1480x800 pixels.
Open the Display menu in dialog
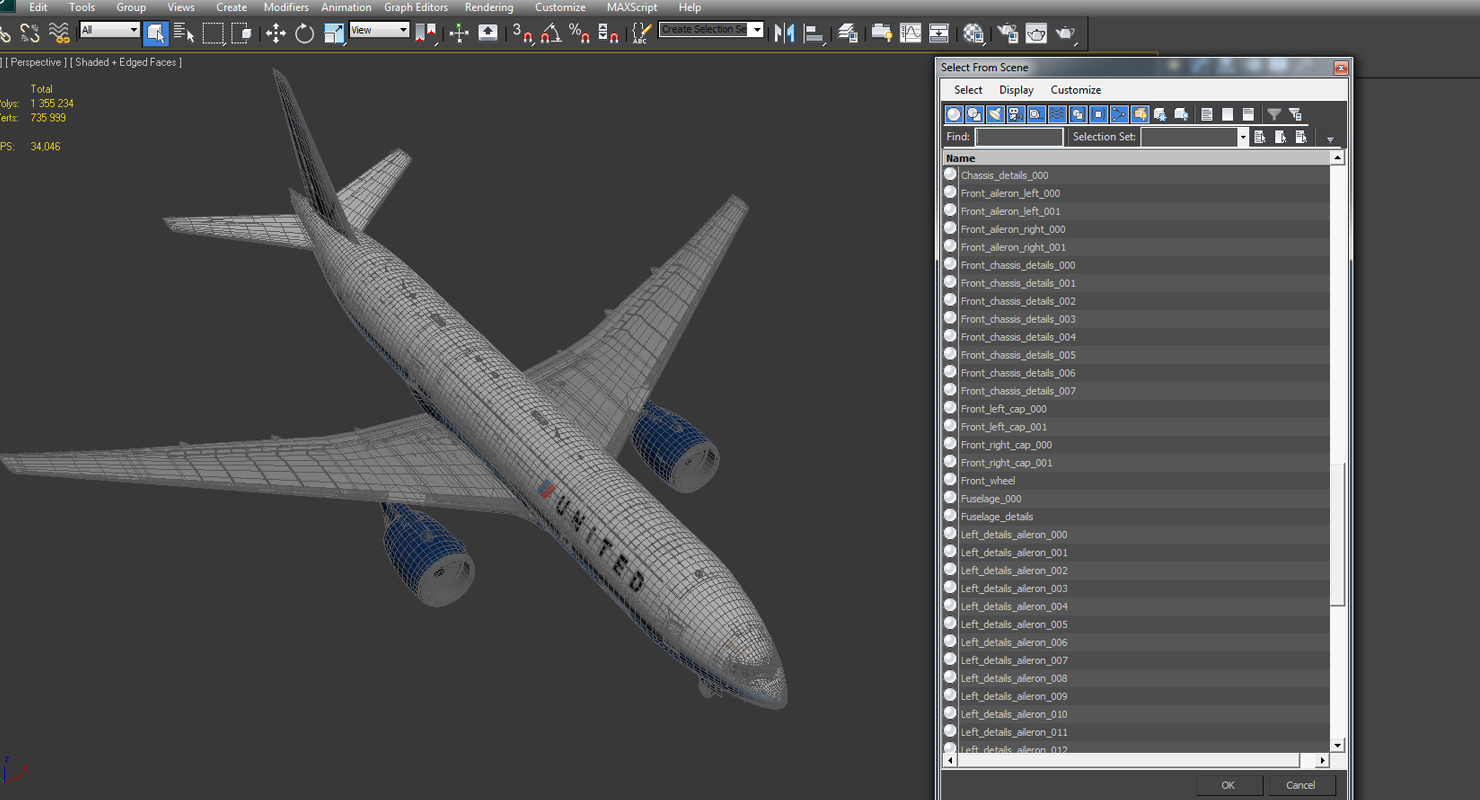[1017, 90]
